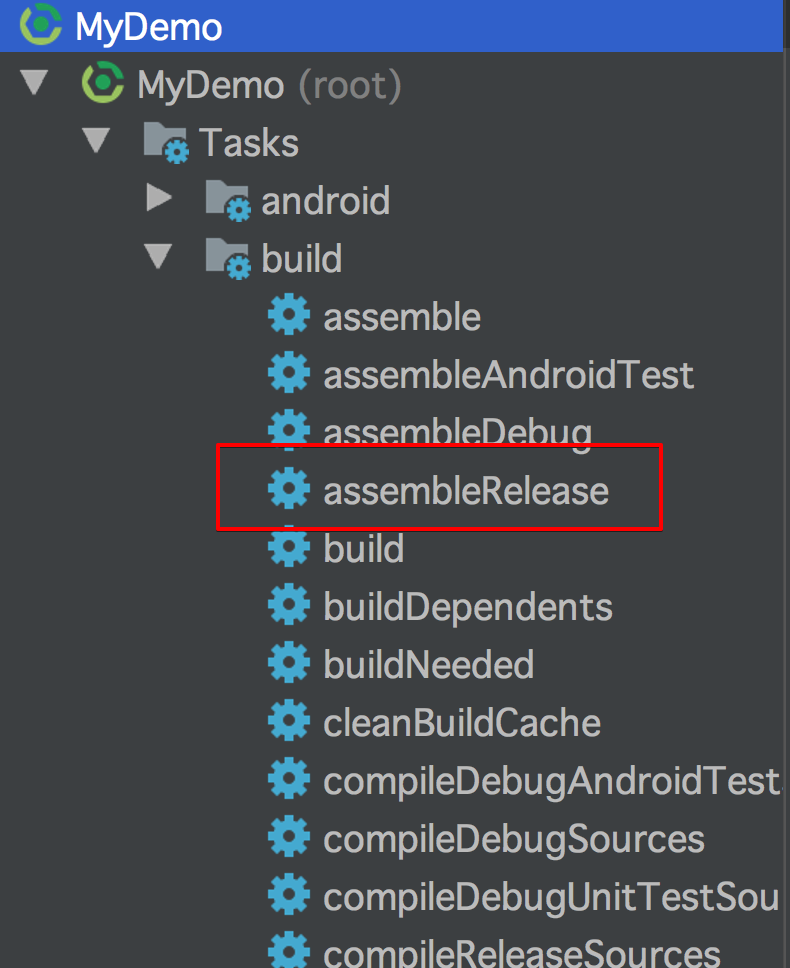Click the assembleRelease task gear icon

pos(288,489)
